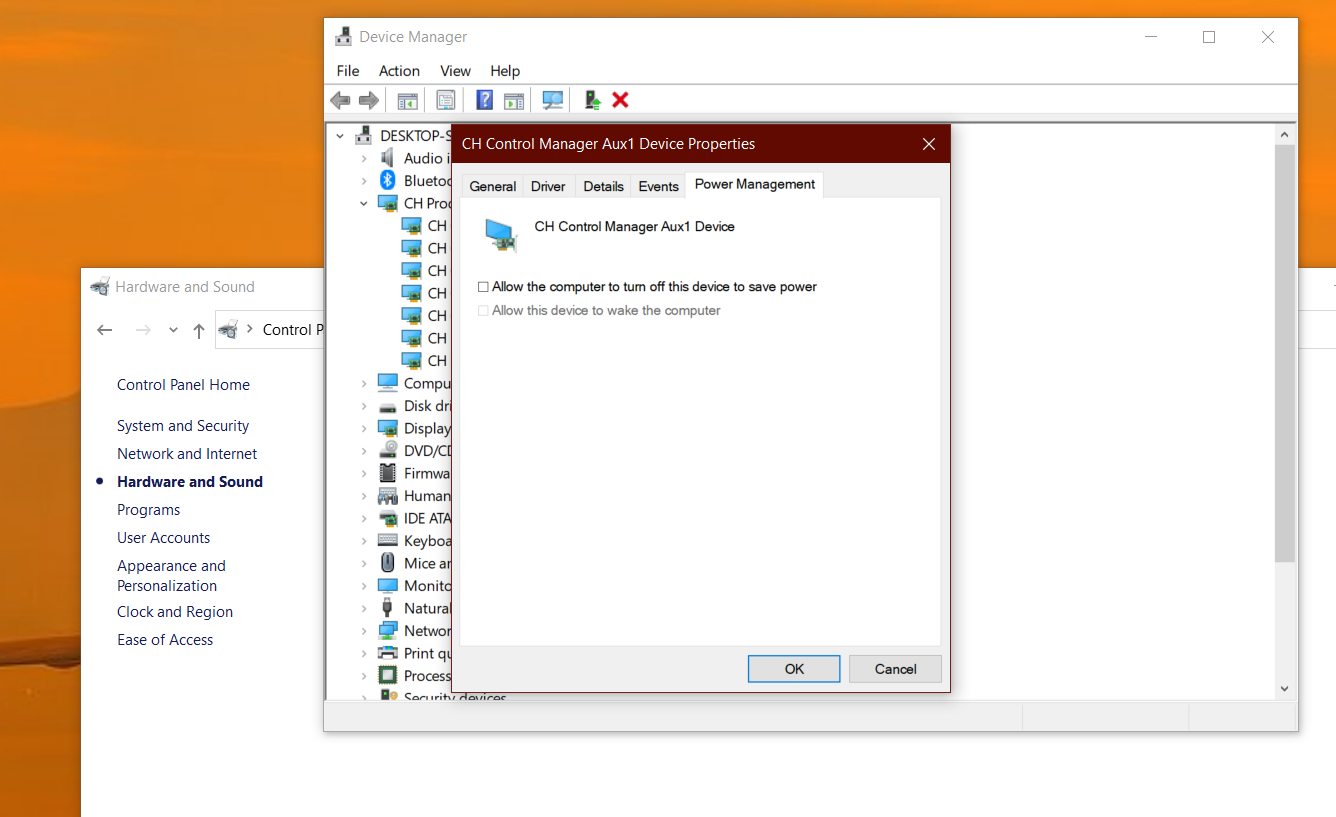
Task: Click the Control Panel address bar icon
Action: pos(228,329)
